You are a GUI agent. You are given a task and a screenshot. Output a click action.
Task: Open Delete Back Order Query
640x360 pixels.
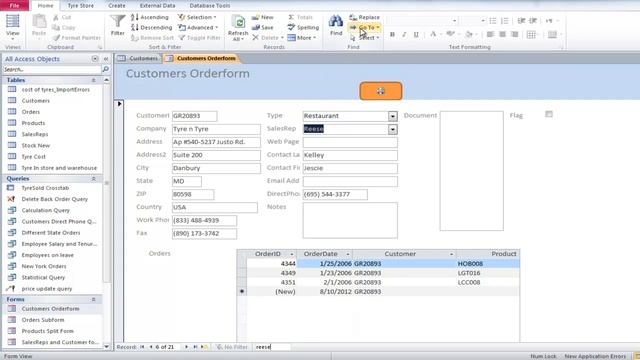click(55, 199)
